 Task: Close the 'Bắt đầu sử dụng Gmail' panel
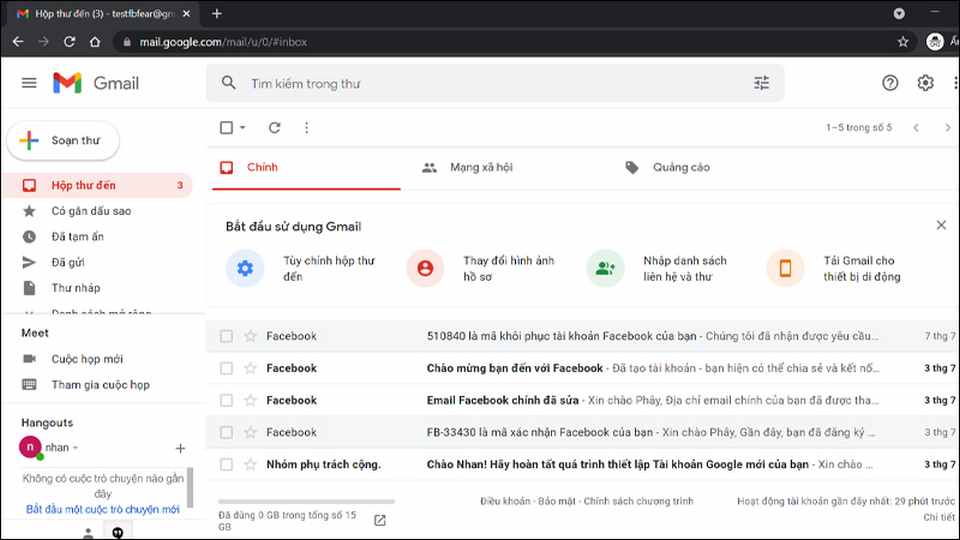[x=940, y=225]
